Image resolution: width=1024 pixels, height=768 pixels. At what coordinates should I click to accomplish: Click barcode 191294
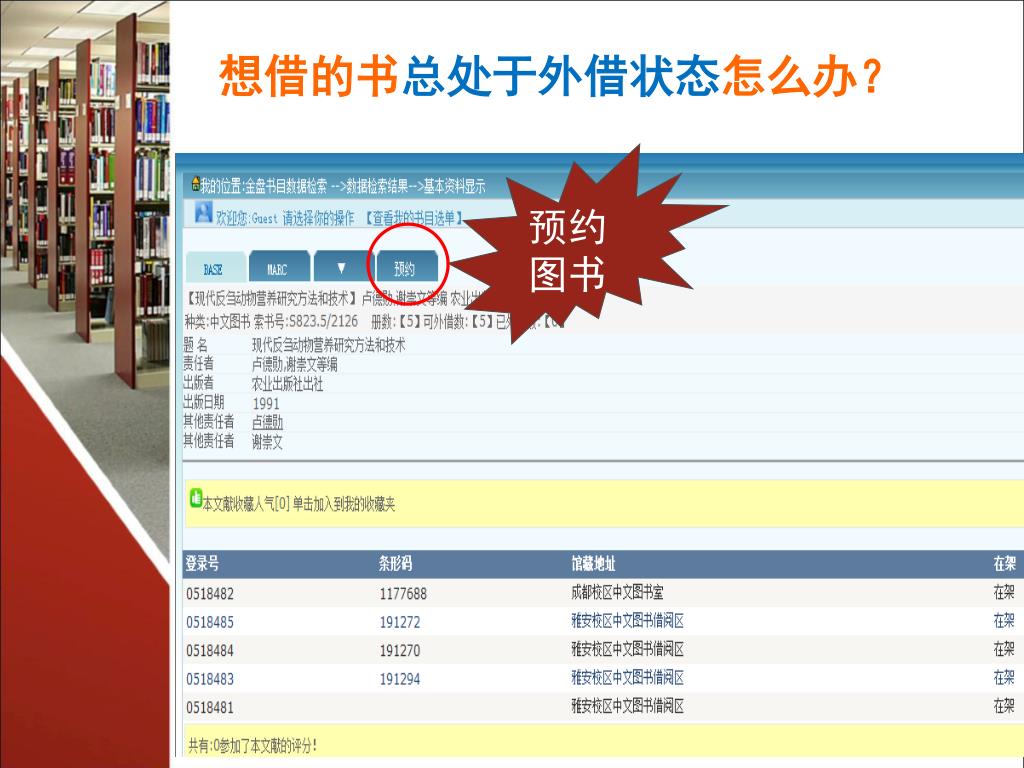click(x=400, y=679)
